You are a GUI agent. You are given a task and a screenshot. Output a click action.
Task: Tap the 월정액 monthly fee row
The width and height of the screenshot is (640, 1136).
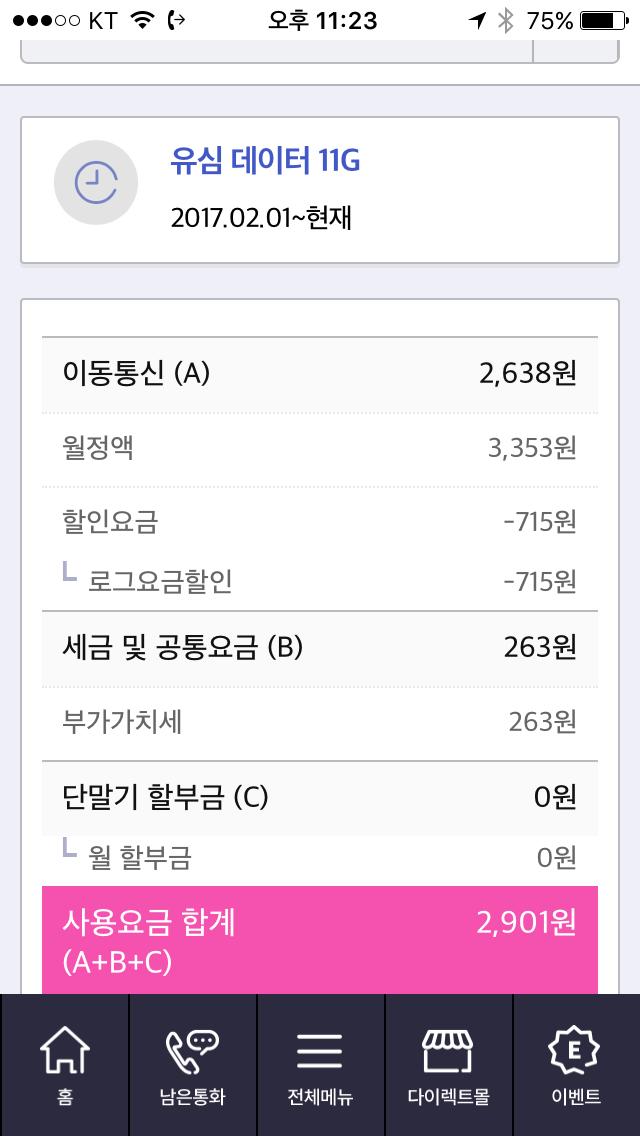click(x=320, y=448)
